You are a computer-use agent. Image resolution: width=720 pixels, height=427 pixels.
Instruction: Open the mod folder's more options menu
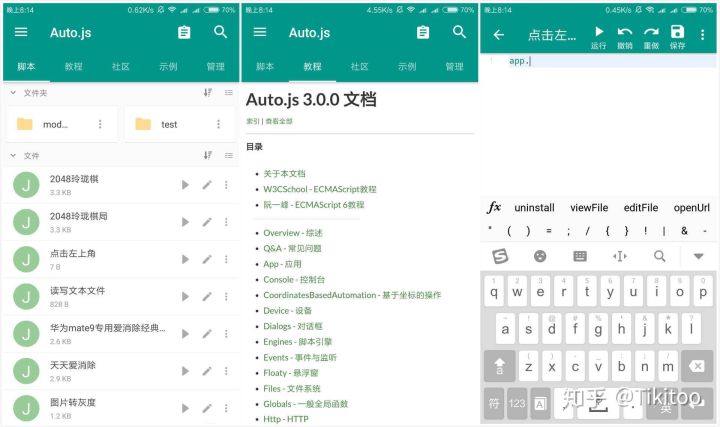pos(100,124)
